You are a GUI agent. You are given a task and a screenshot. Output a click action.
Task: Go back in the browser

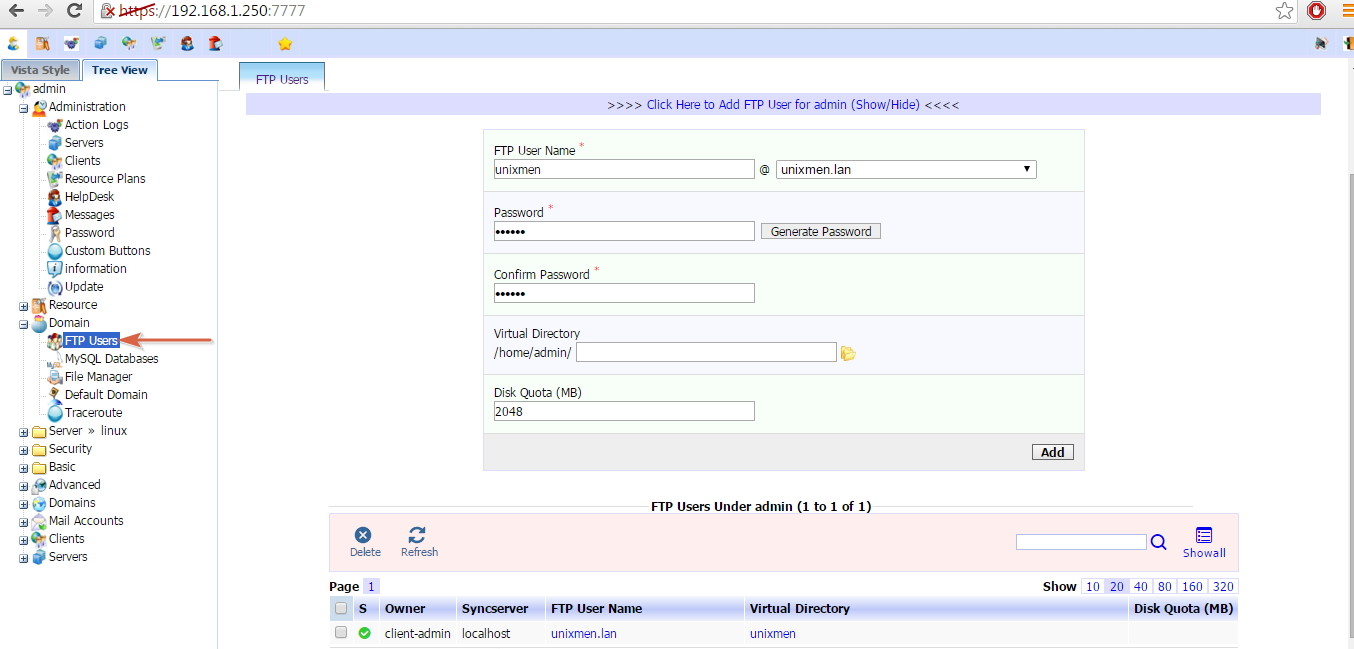click(16, 11)
